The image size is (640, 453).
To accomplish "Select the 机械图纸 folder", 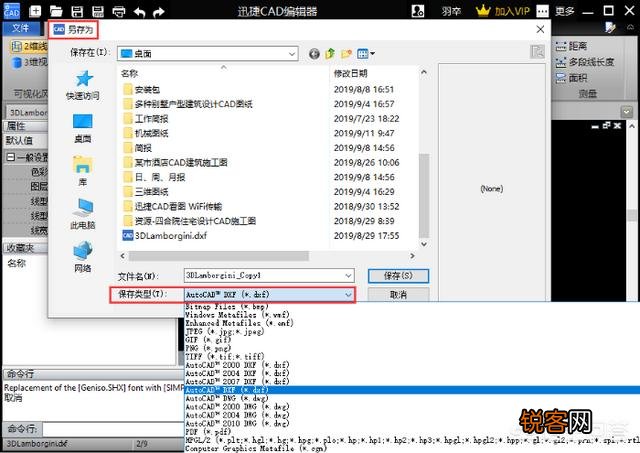I will click(x=145, y=133).
